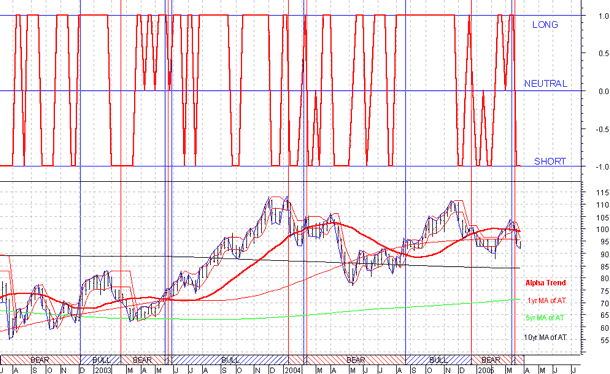Click the -1.0 value on signal axis
The width and height of the screenshot is (610, 374).
click(603, 167)
